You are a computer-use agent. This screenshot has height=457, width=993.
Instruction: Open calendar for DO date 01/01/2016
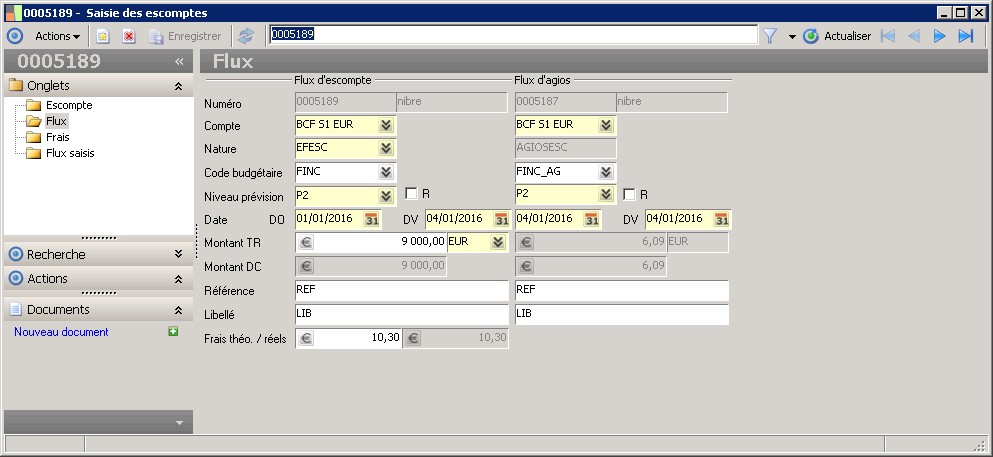tap(372, 220)
